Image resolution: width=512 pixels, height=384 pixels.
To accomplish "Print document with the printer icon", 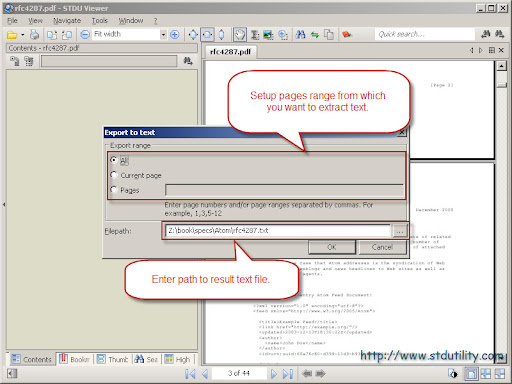I will pos(34,34).
